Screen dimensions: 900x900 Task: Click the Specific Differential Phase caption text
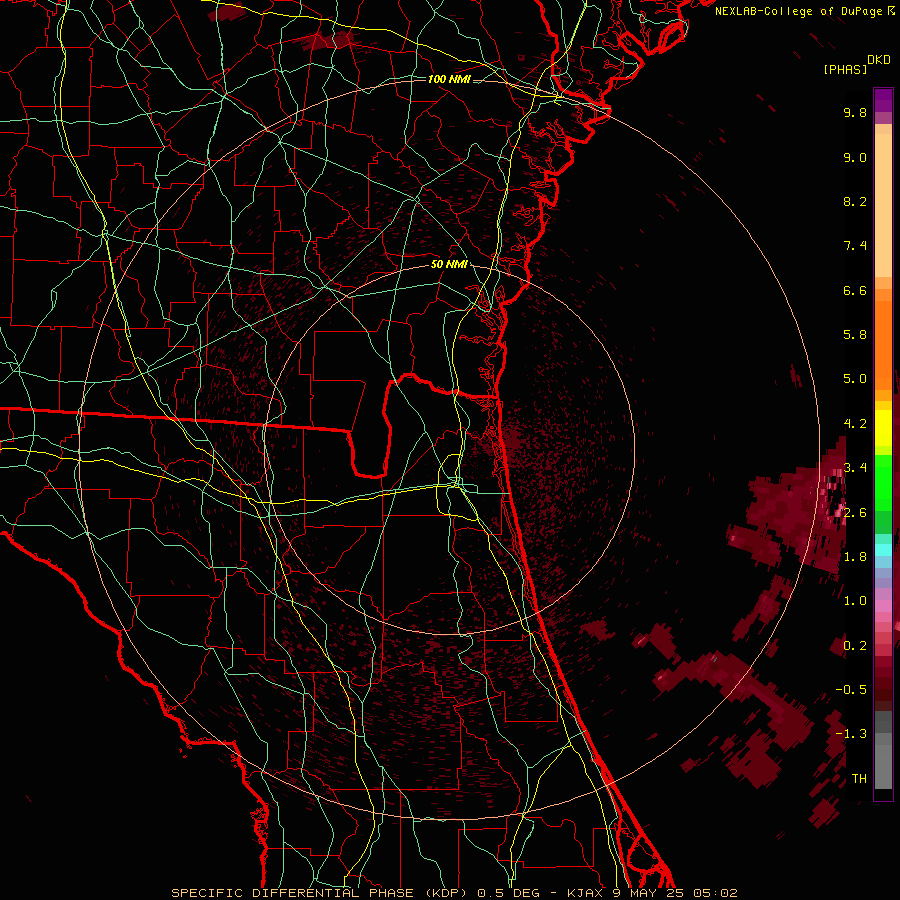(454, 893)
